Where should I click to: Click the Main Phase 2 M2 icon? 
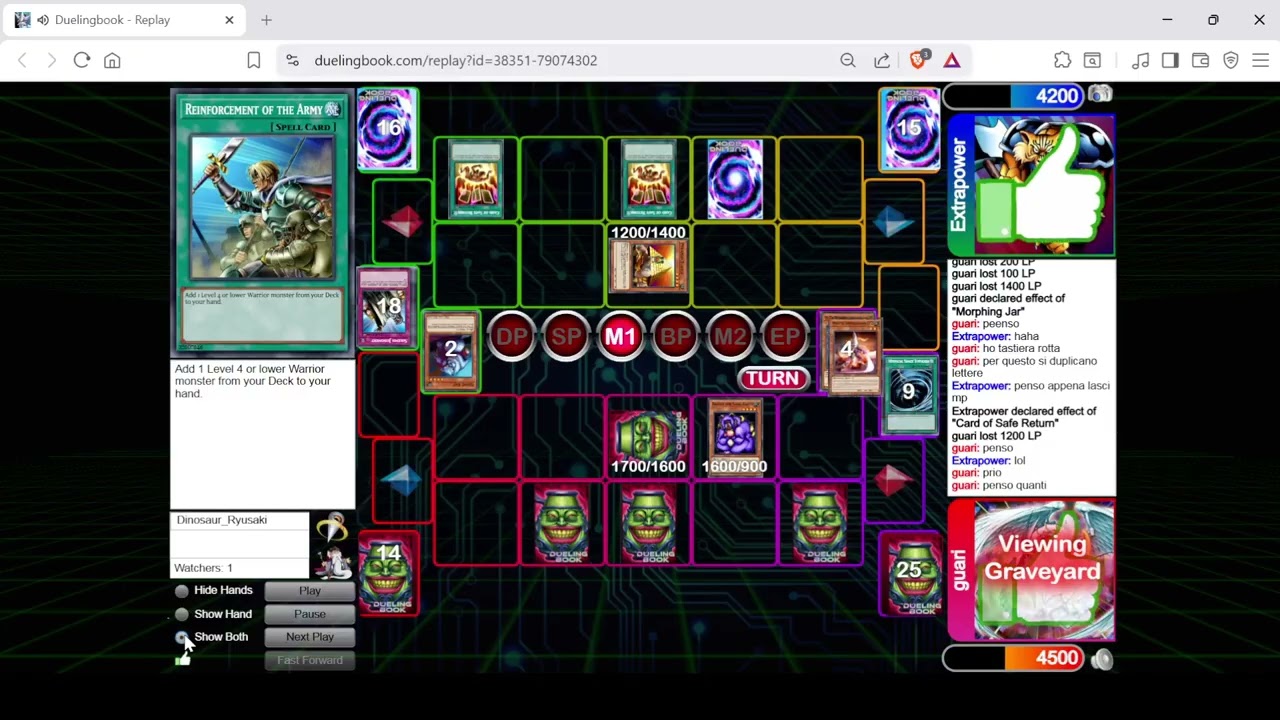point(729,337)
